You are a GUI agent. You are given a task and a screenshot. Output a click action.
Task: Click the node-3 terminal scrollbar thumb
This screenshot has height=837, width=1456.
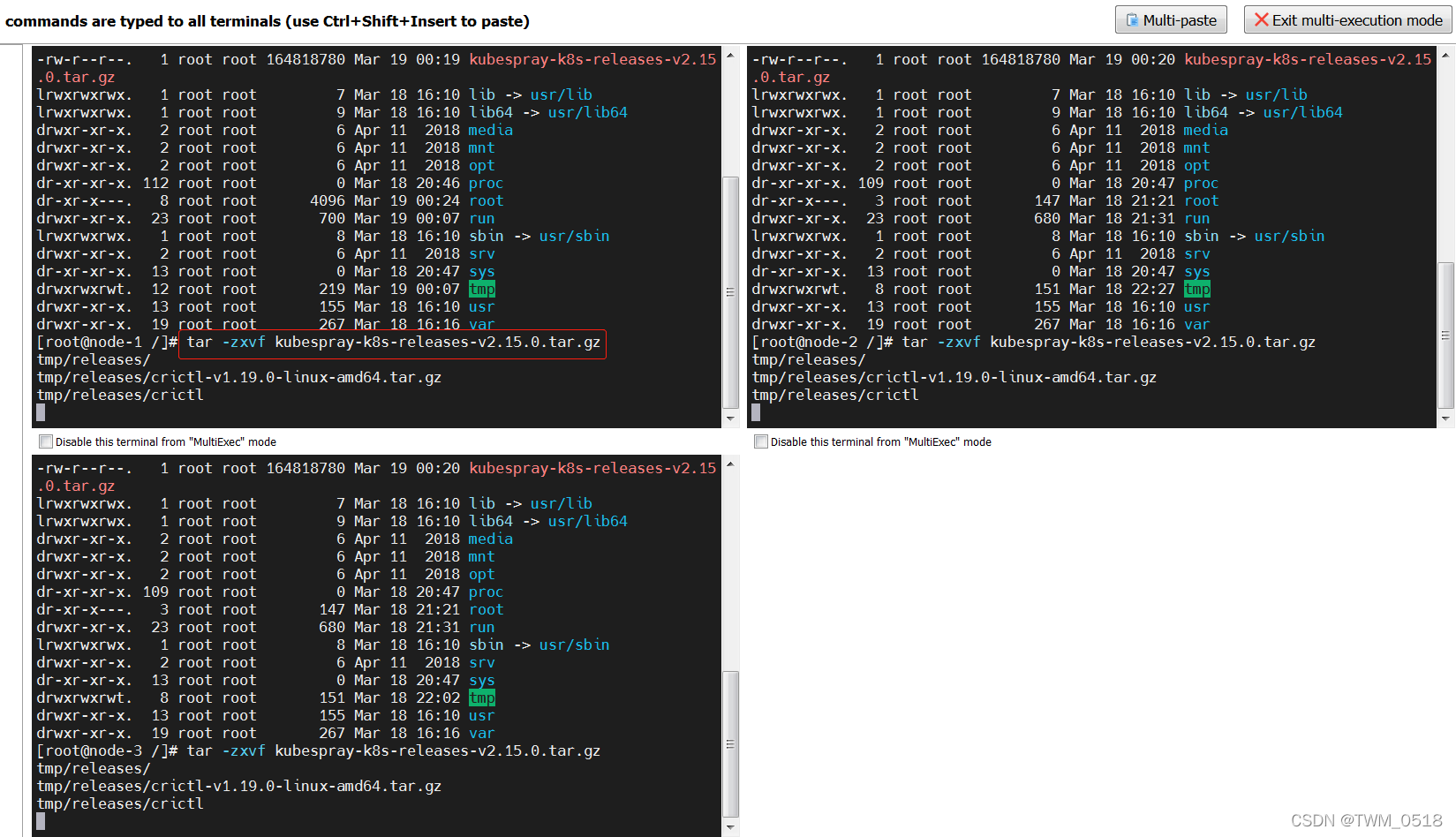click(x=730, y=743)
